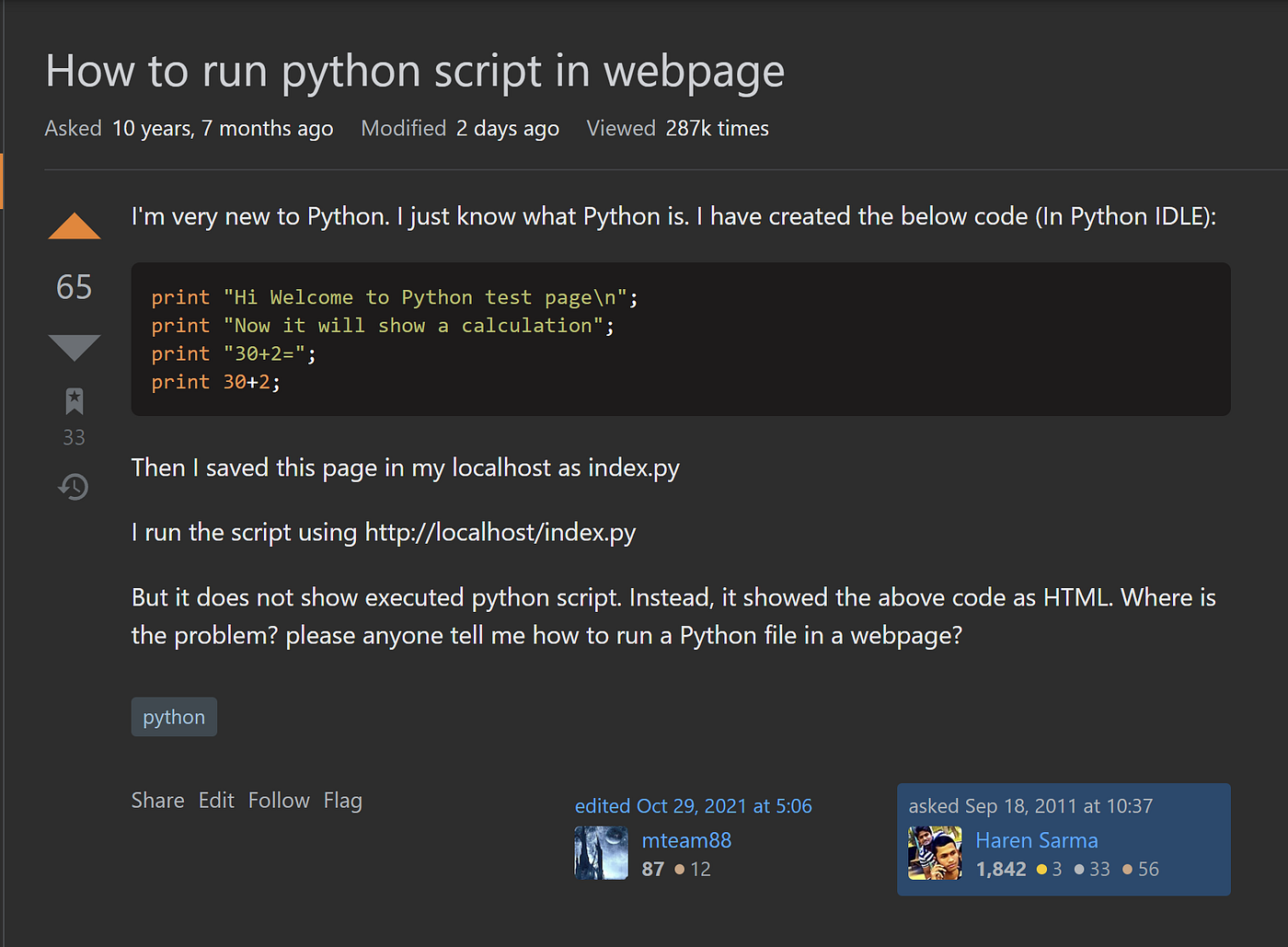1288x947 pixels.
Task: Click the orange sidebar marker on the left edge
Action: coord(2,181)
